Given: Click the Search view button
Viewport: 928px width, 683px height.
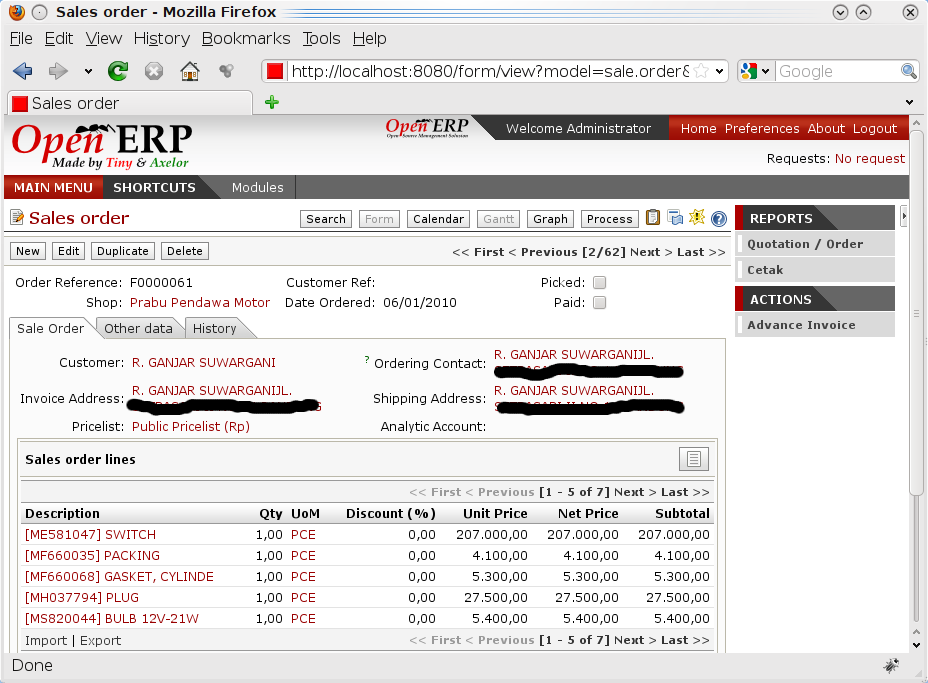Looking at the screenshot, I should pyautogui.click(x=326, y=219).
